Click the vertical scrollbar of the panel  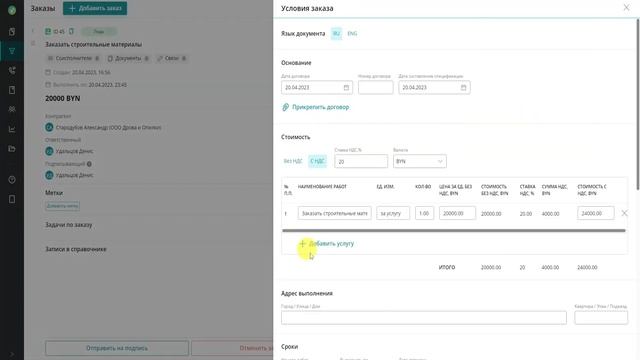[638, 104]
